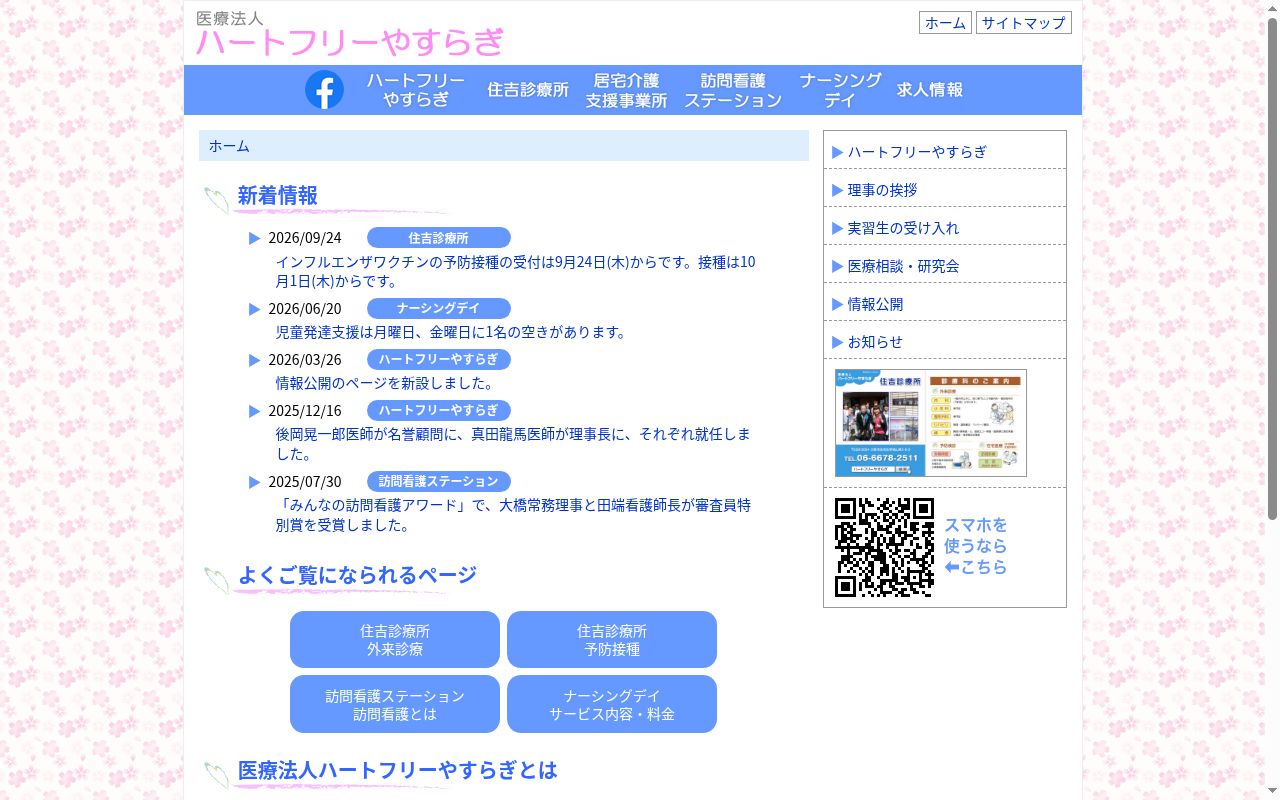Click the 2026/09/24 news date
Viewport: 1280px width, 800px height.
305,238
